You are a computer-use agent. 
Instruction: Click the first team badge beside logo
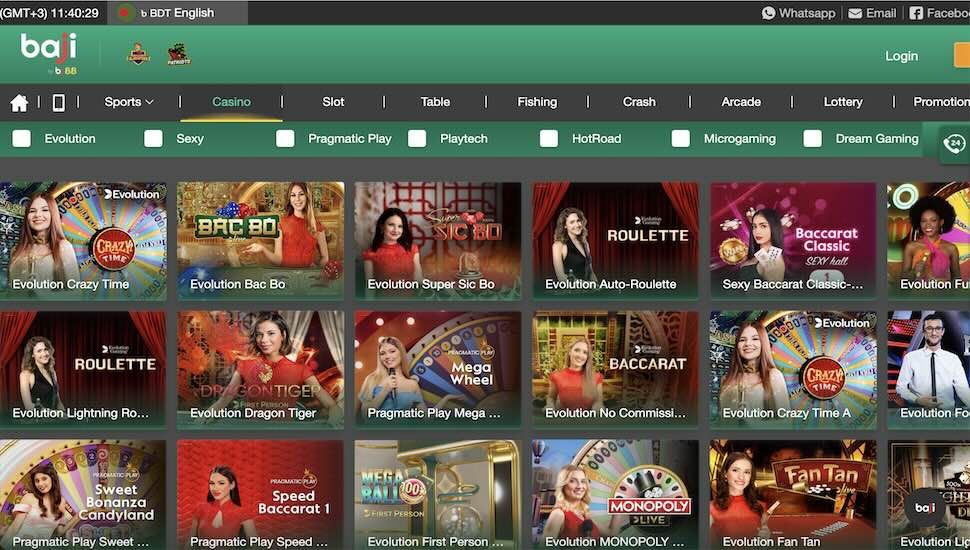coord(139,54)
